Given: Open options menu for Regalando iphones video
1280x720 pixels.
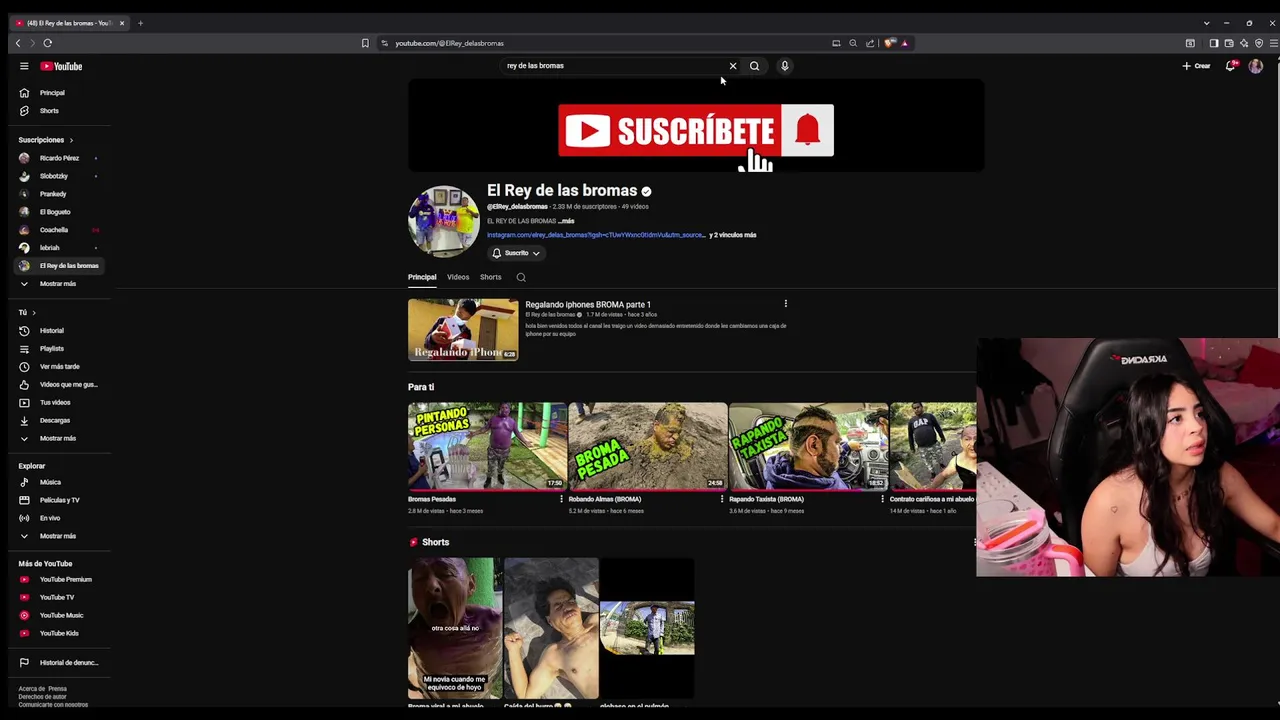Looking at the screenshot, I should point(786,304).
